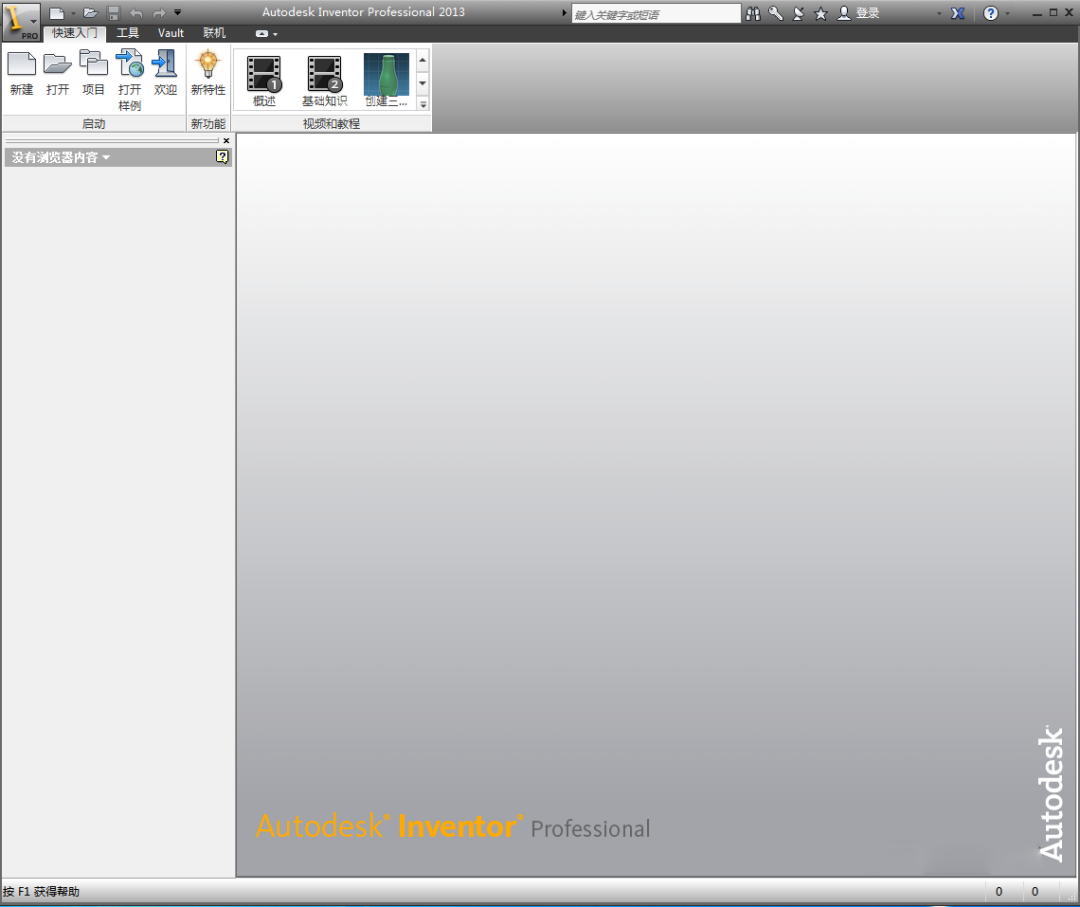Click the Autodesk Exchange X icon
The width and height of the screenshot is (1080, 907).
[x=958, y=13]
